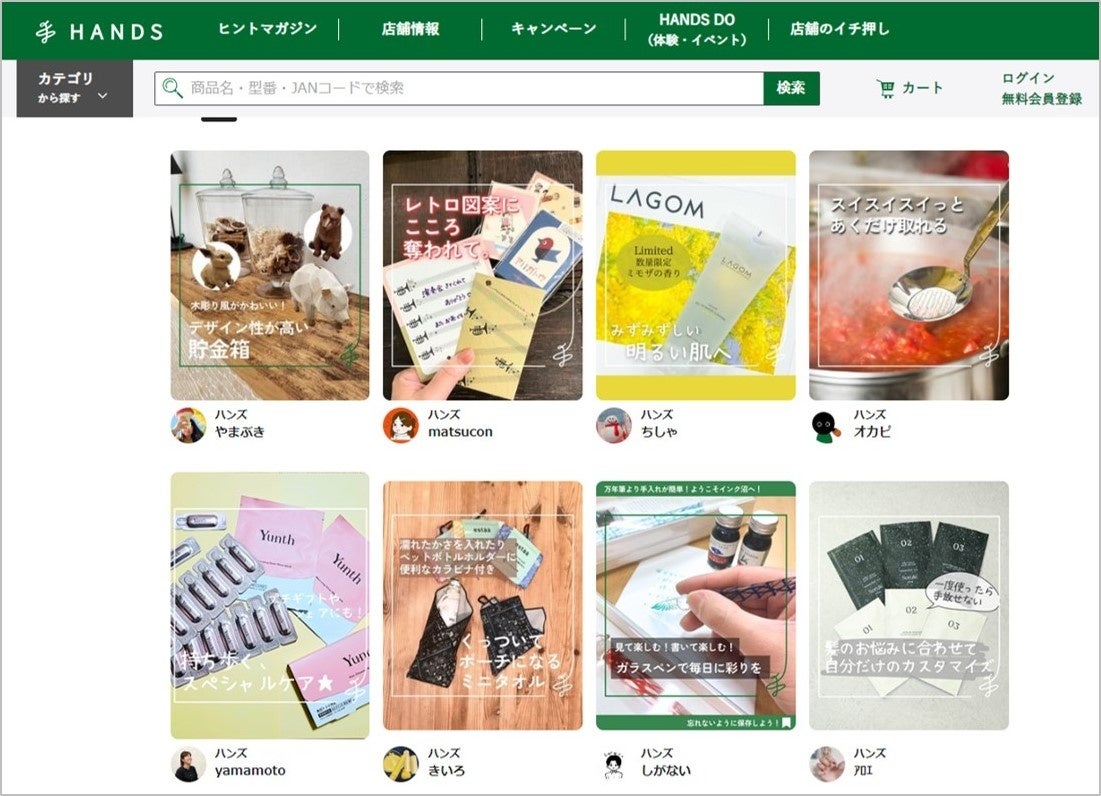1101x796 pixels.
Task: Go to キャンペーン page
Action: pyautogui.click(x=554, y=29)
